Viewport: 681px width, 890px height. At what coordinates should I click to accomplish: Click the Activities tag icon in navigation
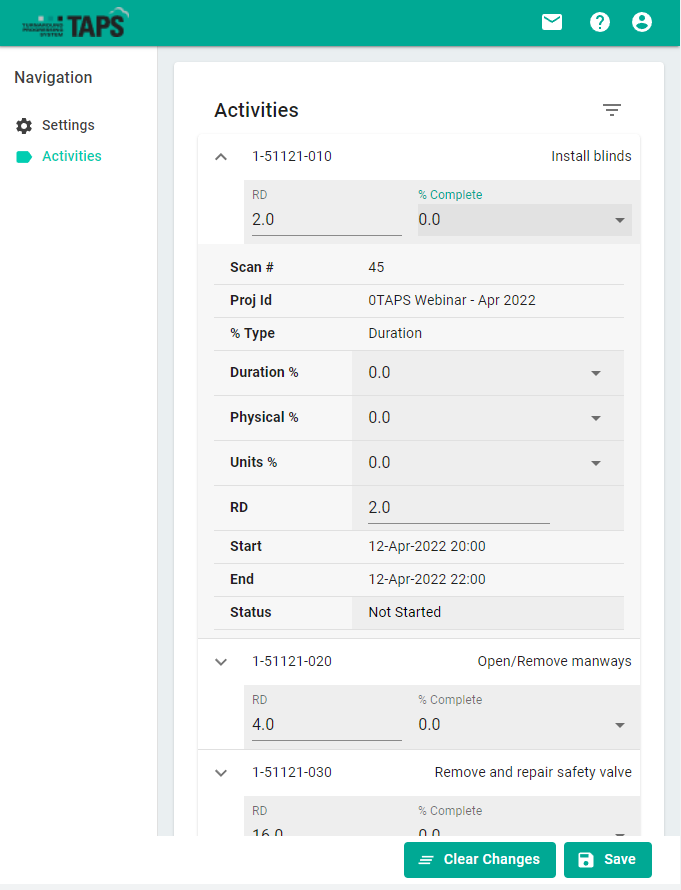[24, 157]
